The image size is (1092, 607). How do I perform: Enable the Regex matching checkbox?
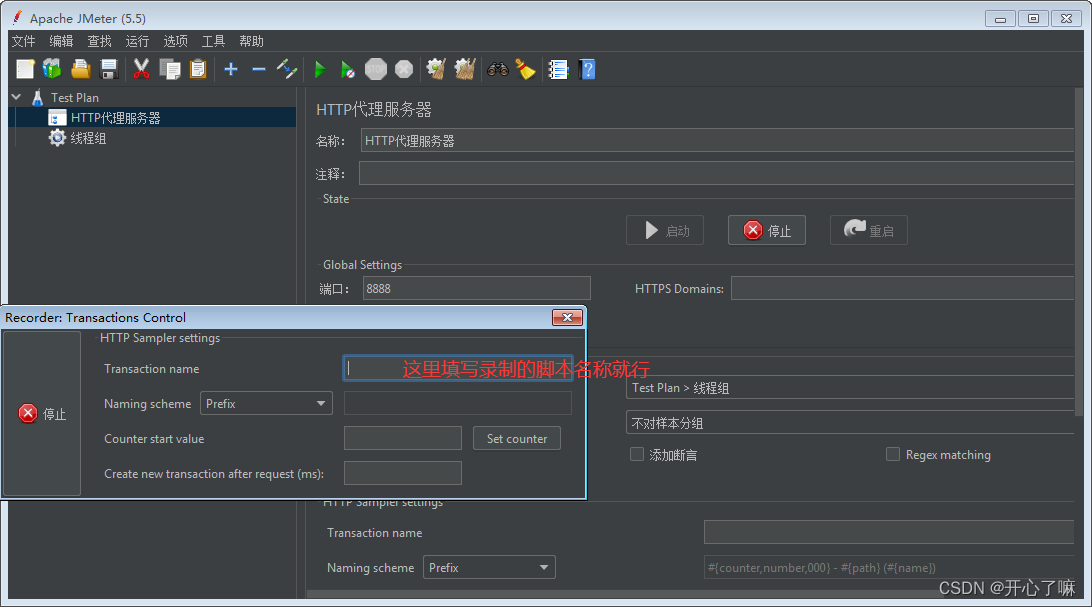pyautogui.click(x=893, y=455)
